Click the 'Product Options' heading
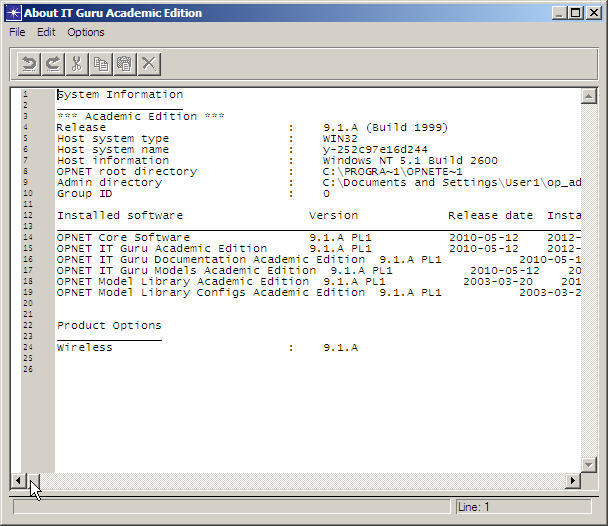The image size is (608, 526). point(109,326)
